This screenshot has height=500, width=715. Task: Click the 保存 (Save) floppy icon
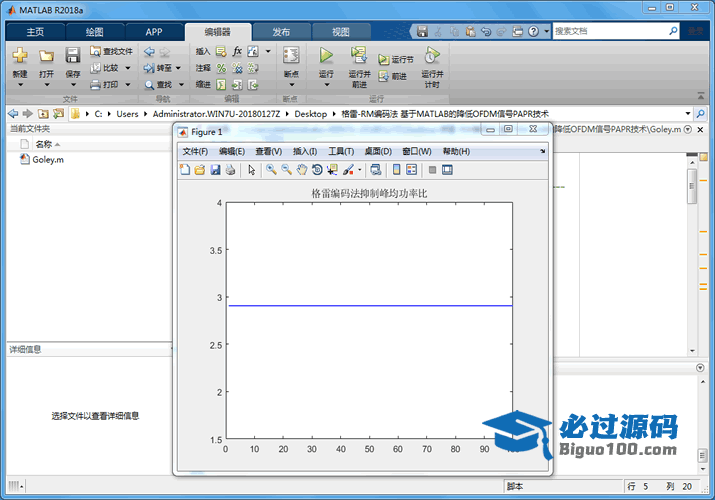pos(73,55)
